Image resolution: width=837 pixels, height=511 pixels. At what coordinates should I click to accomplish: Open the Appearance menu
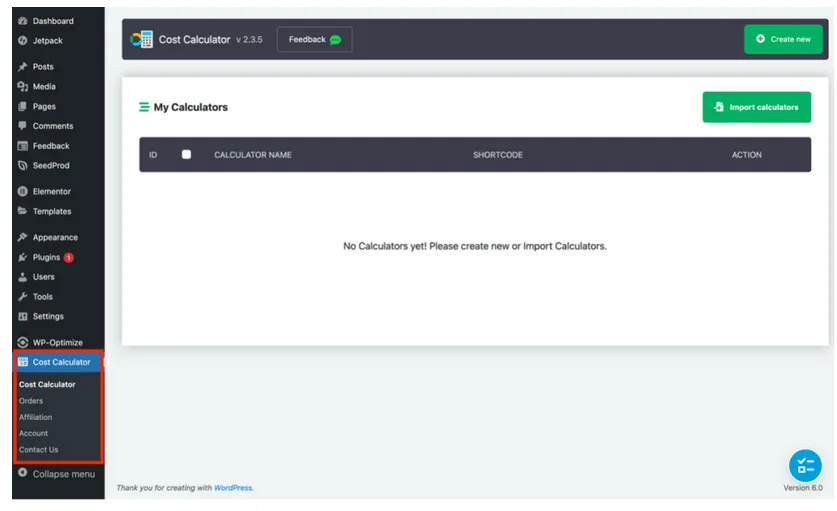(58, 237)
